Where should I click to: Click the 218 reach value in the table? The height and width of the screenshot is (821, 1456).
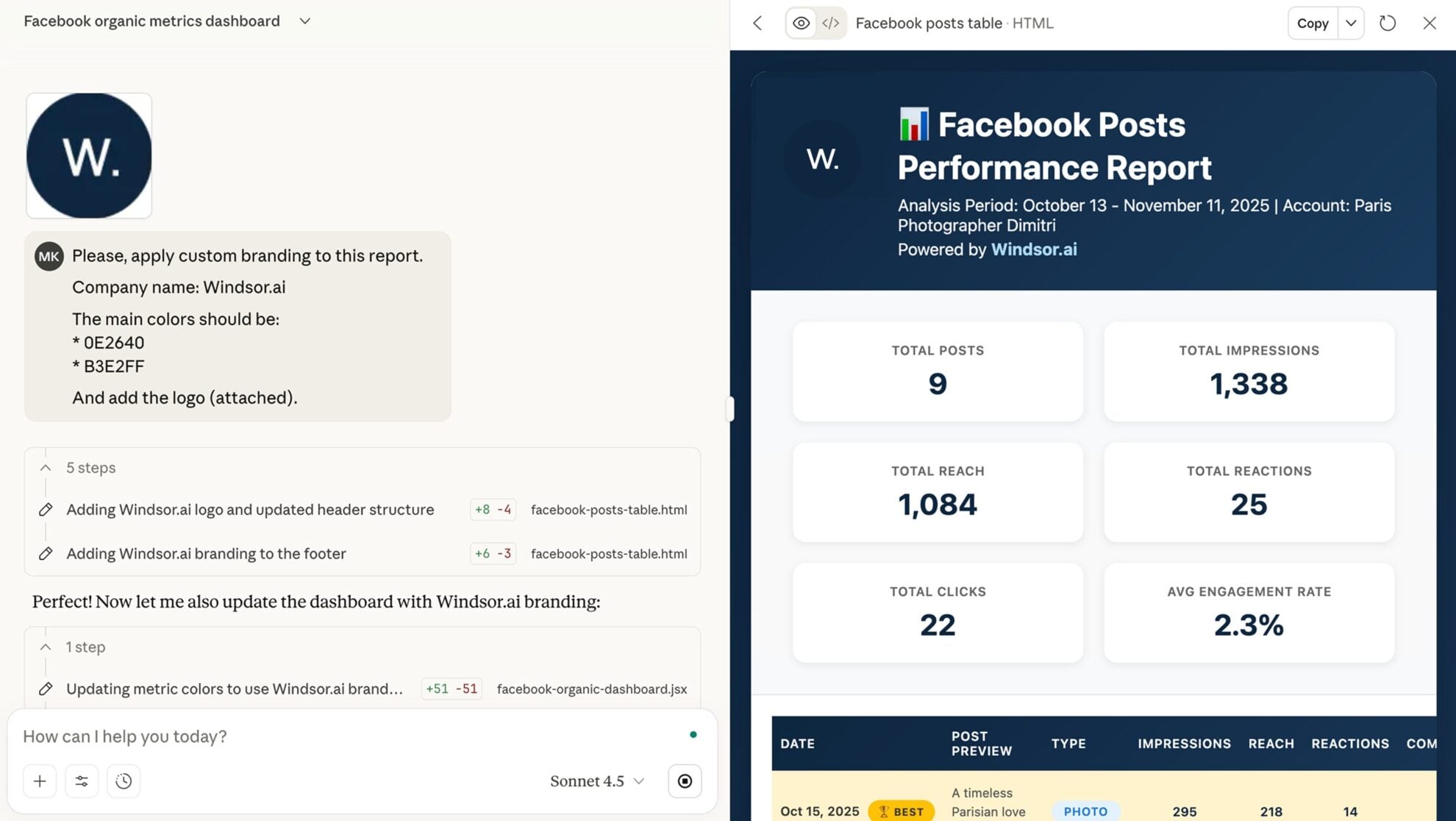click(x=1271, y=811)
